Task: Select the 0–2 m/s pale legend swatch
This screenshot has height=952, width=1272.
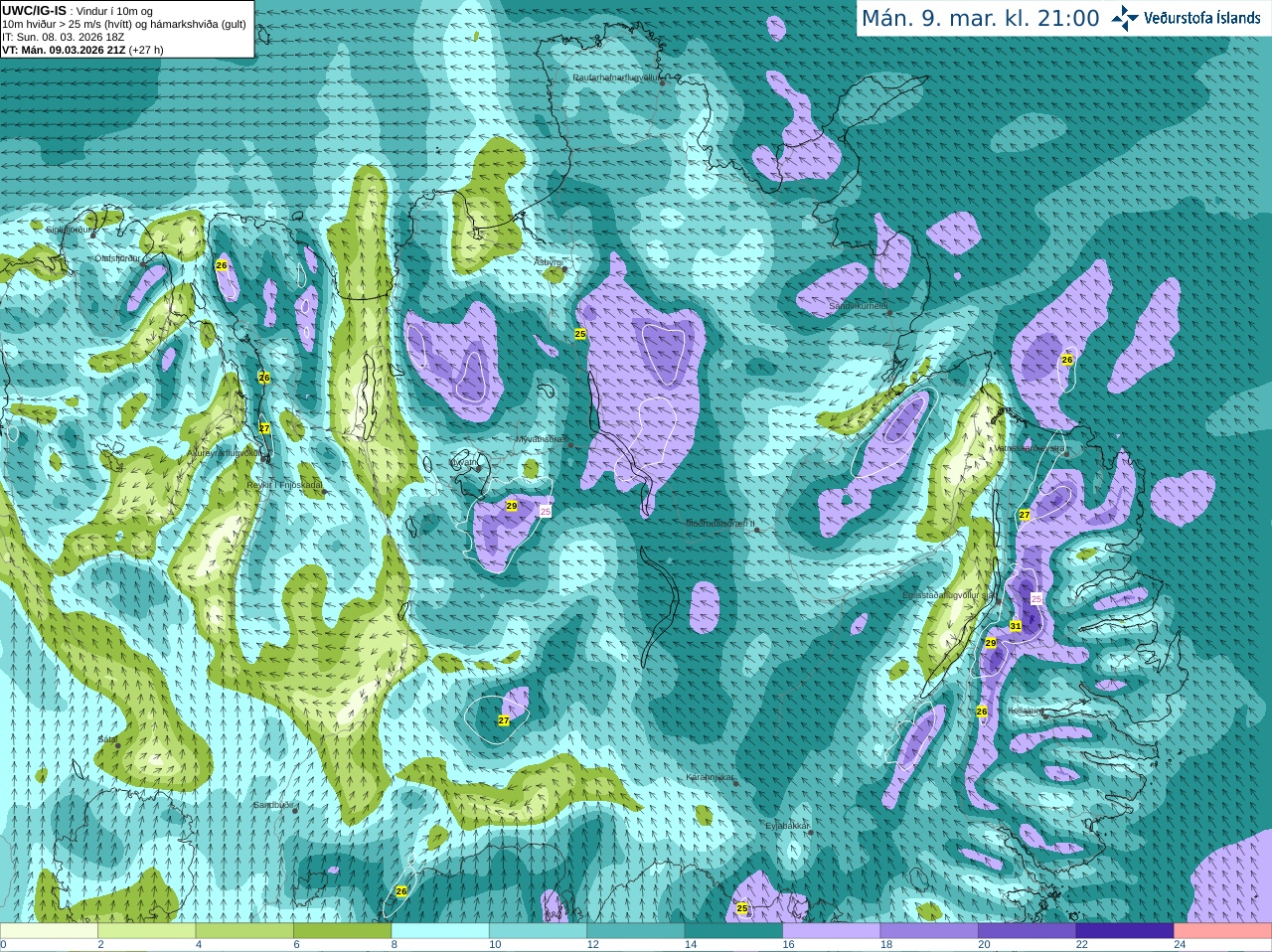Action: [49, 931]
